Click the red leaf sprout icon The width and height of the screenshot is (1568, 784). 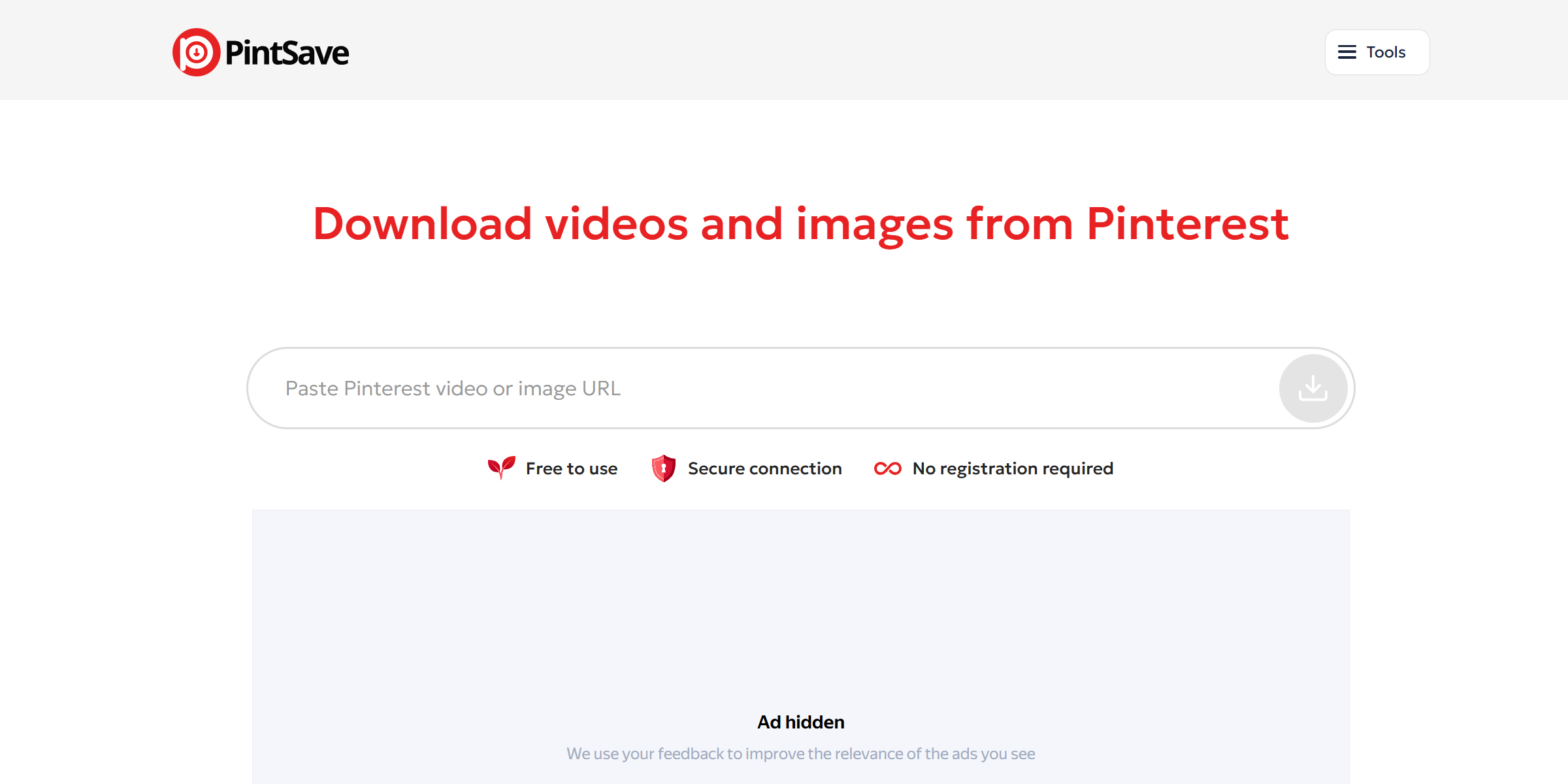pos(502,468)
